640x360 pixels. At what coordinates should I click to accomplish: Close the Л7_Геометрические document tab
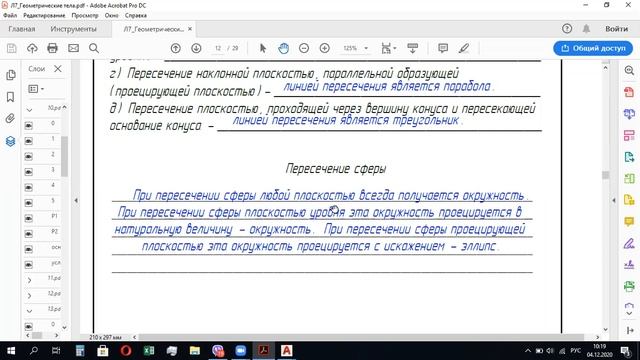click(190, 29)
